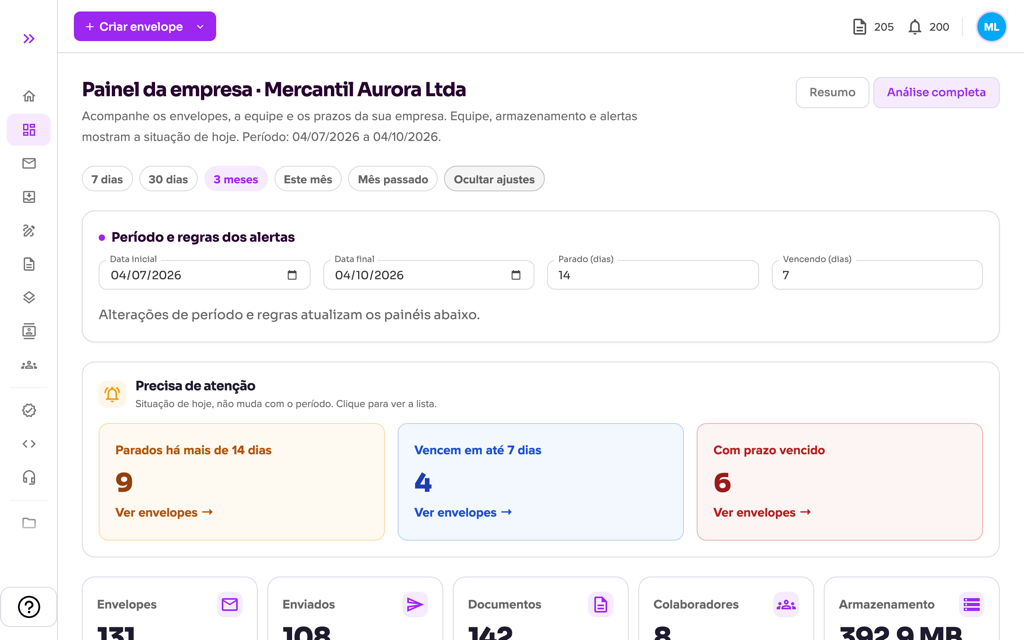Click the Criar envelope button
Screen dimensions: 1024x640
(x=135, y=27)
